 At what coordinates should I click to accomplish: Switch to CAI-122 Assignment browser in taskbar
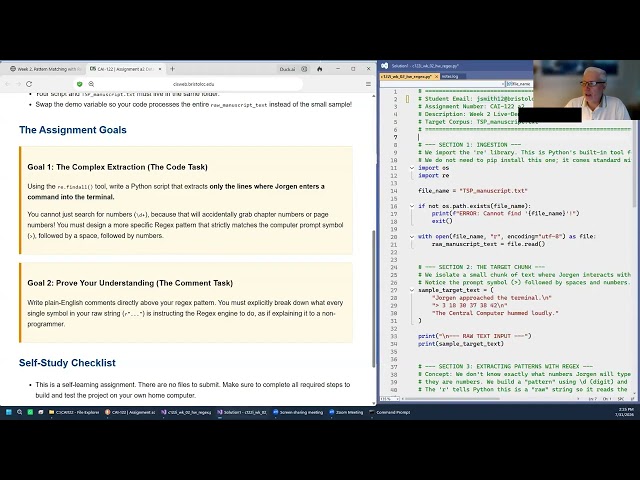tap(130, 412)
